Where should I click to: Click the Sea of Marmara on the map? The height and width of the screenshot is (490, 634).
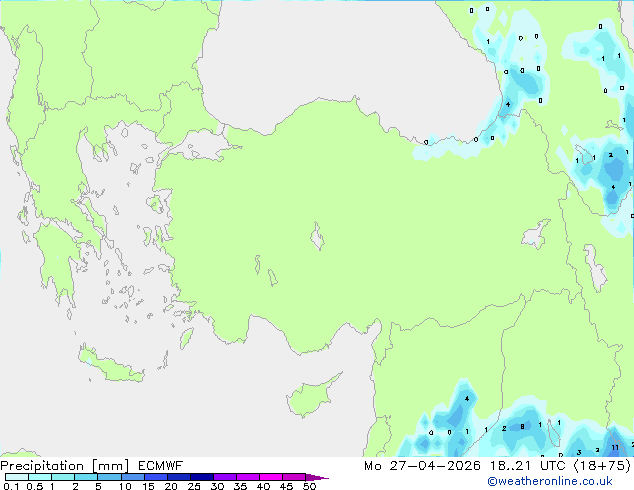pos(201,146)
